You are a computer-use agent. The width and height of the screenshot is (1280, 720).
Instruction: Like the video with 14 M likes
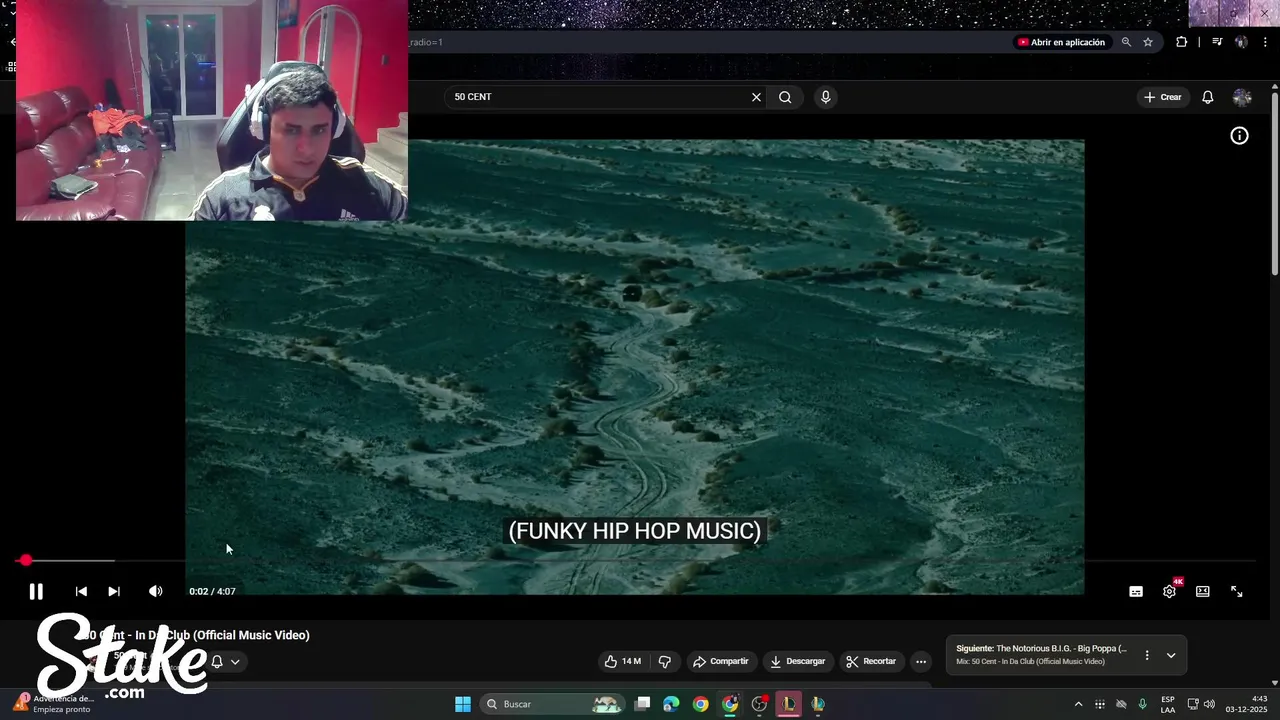(623, 661)
